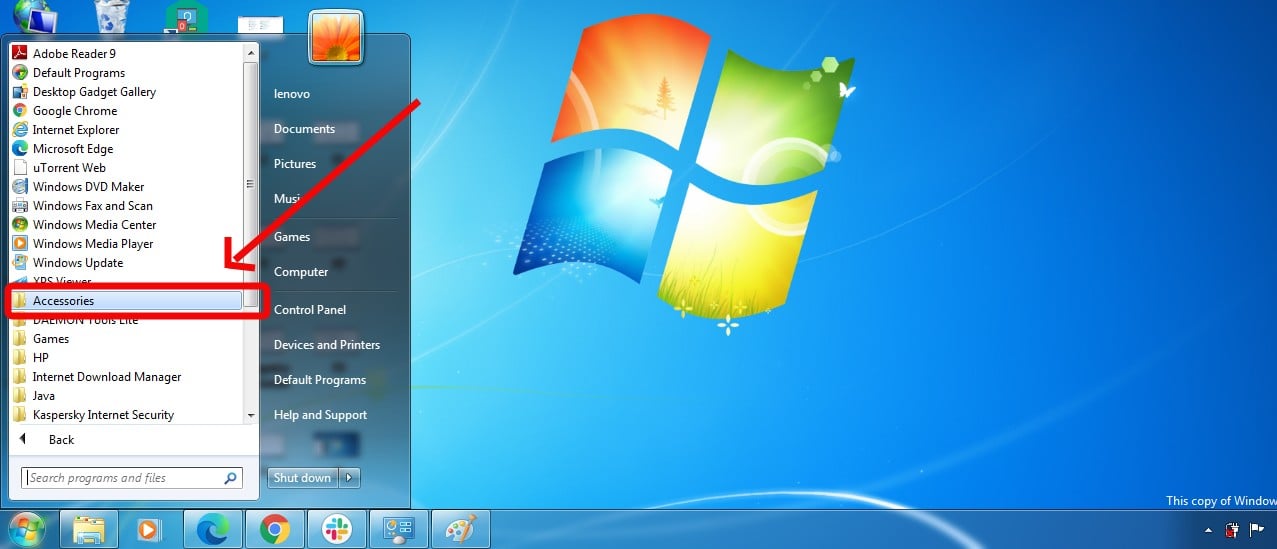Open Default Programs in the right pane
This screenshot has width=1277, height=549.
tap(320, 380)
